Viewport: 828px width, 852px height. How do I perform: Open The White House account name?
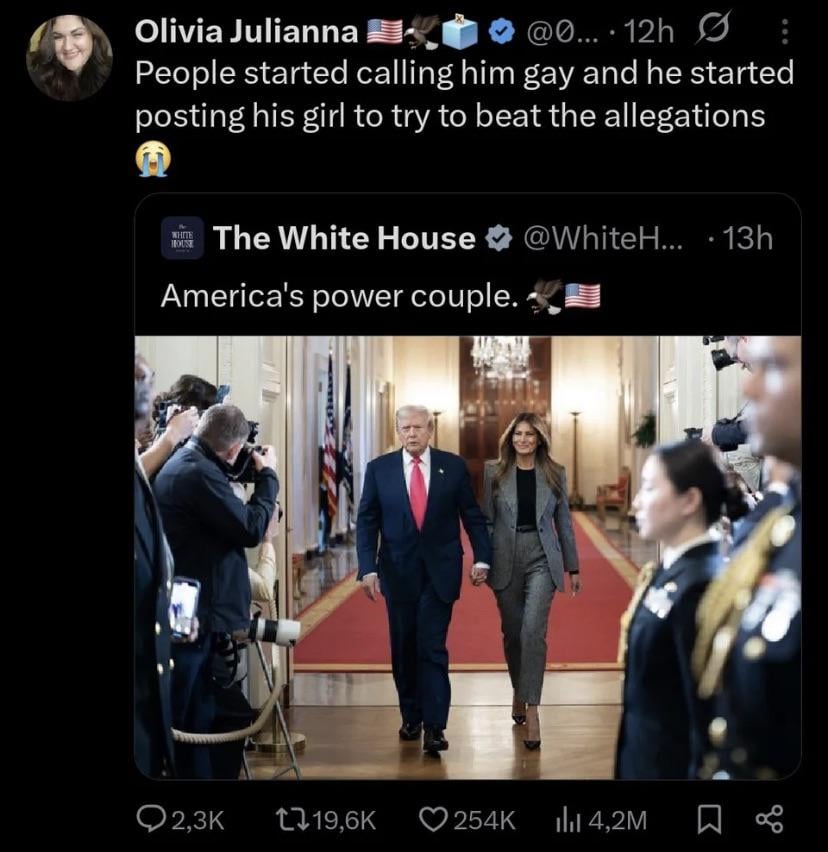click(344, 238)
